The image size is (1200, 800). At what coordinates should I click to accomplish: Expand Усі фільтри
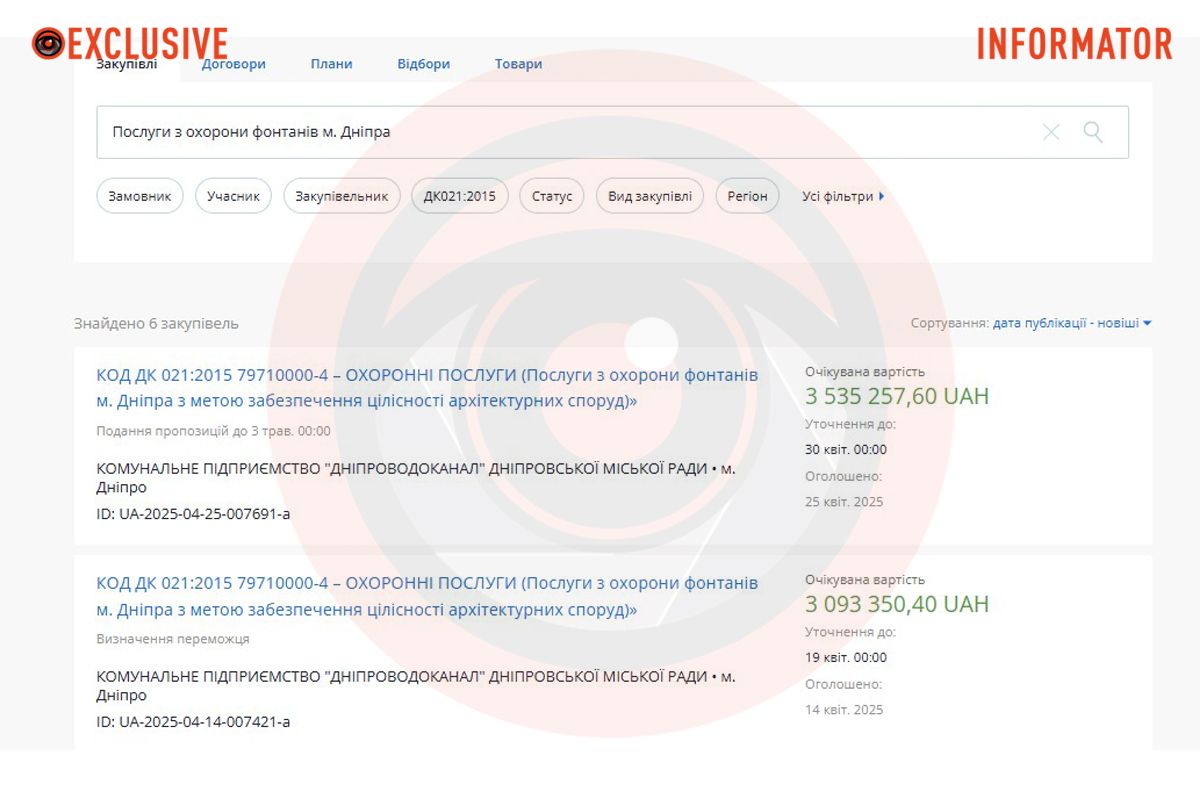[843, 196]
